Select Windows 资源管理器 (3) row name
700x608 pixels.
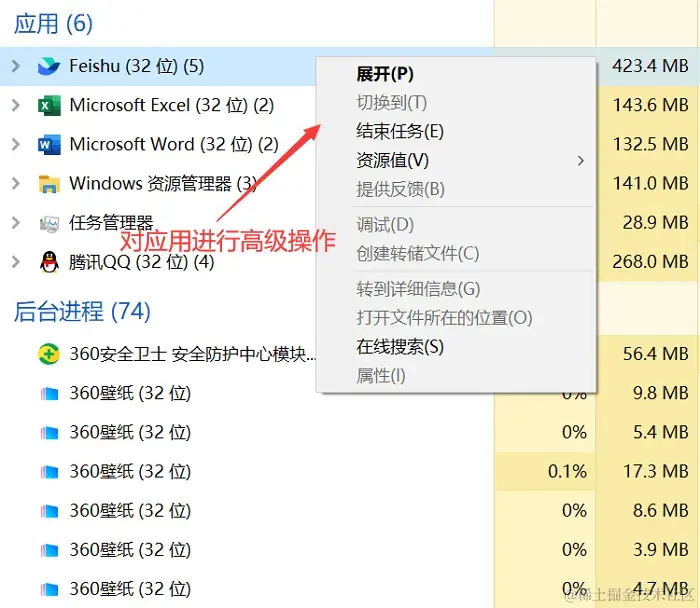pos(163,184)
